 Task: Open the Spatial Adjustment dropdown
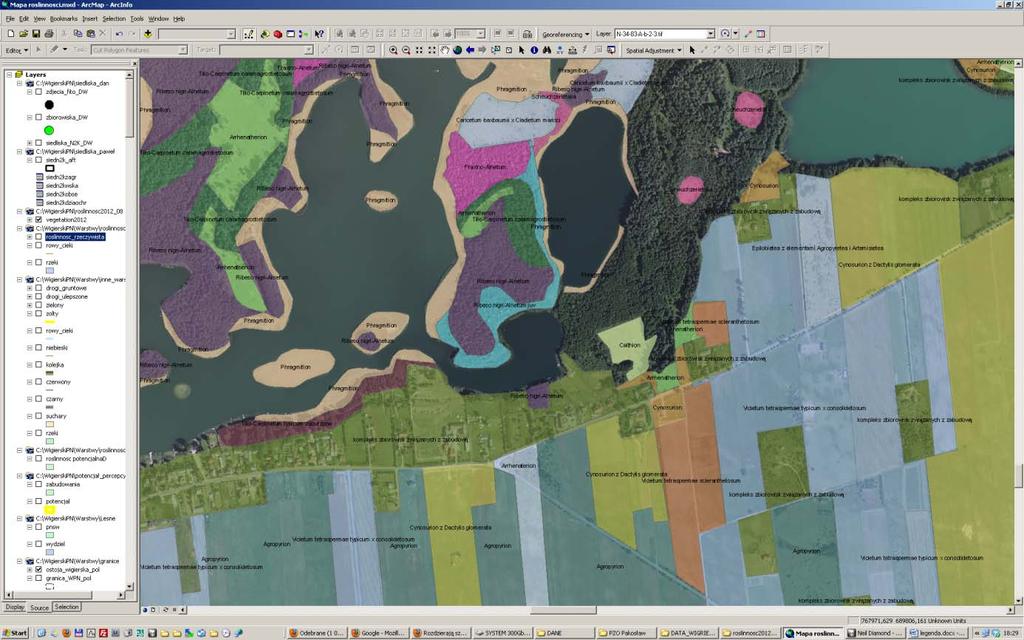tap(654, 50)
